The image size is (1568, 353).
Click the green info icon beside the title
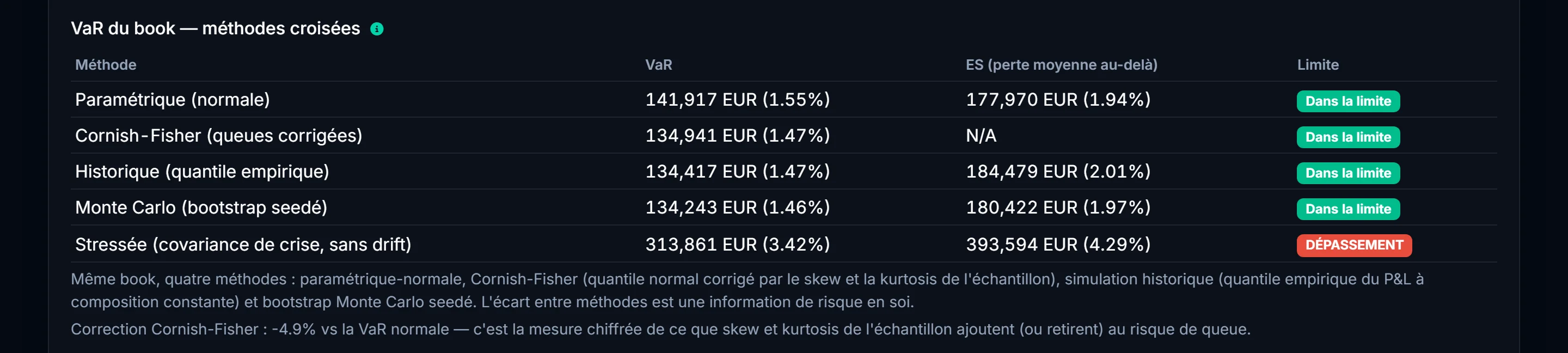coord(377,29)
